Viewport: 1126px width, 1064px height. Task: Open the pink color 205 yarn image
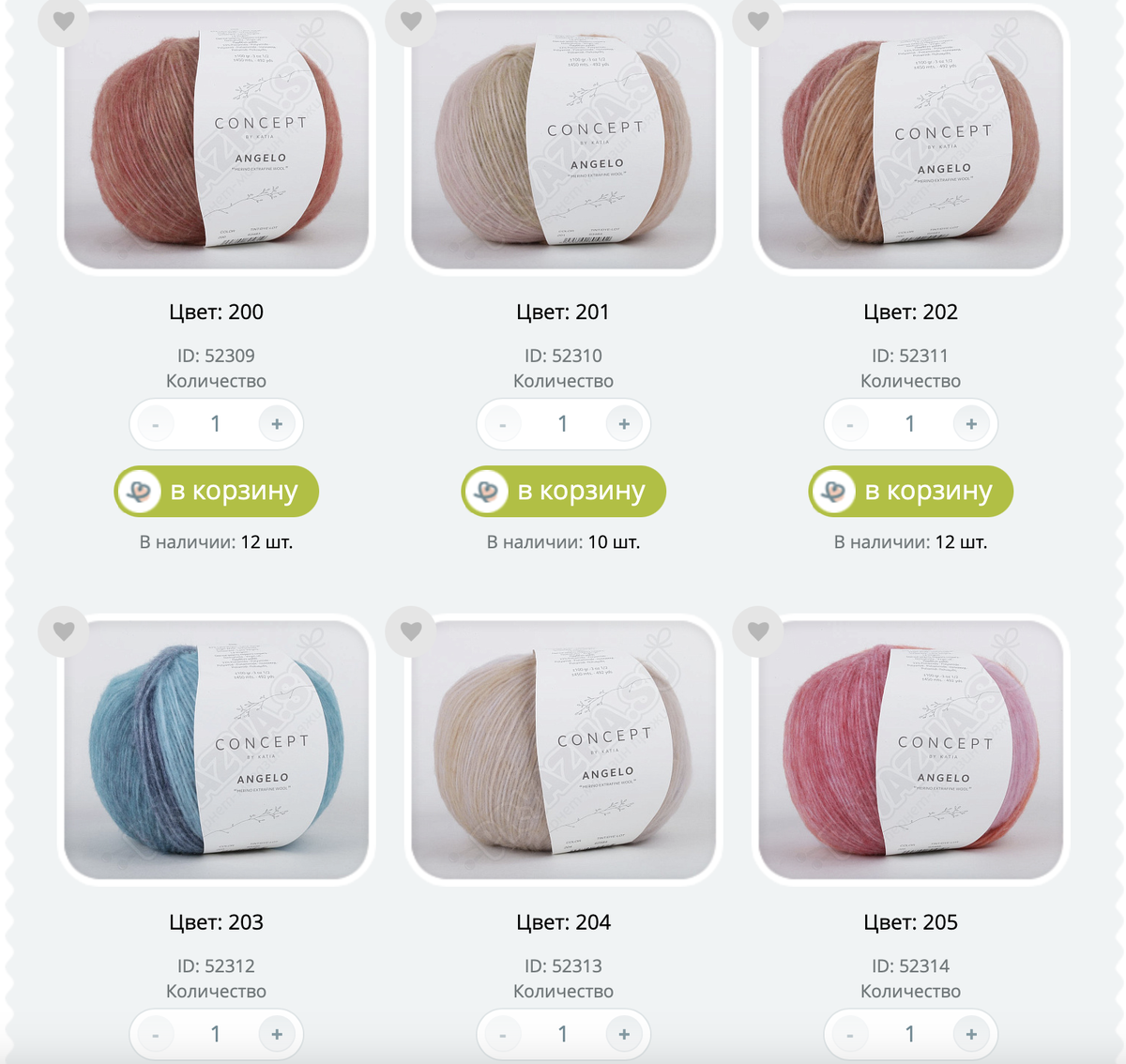tap(911, 750)
